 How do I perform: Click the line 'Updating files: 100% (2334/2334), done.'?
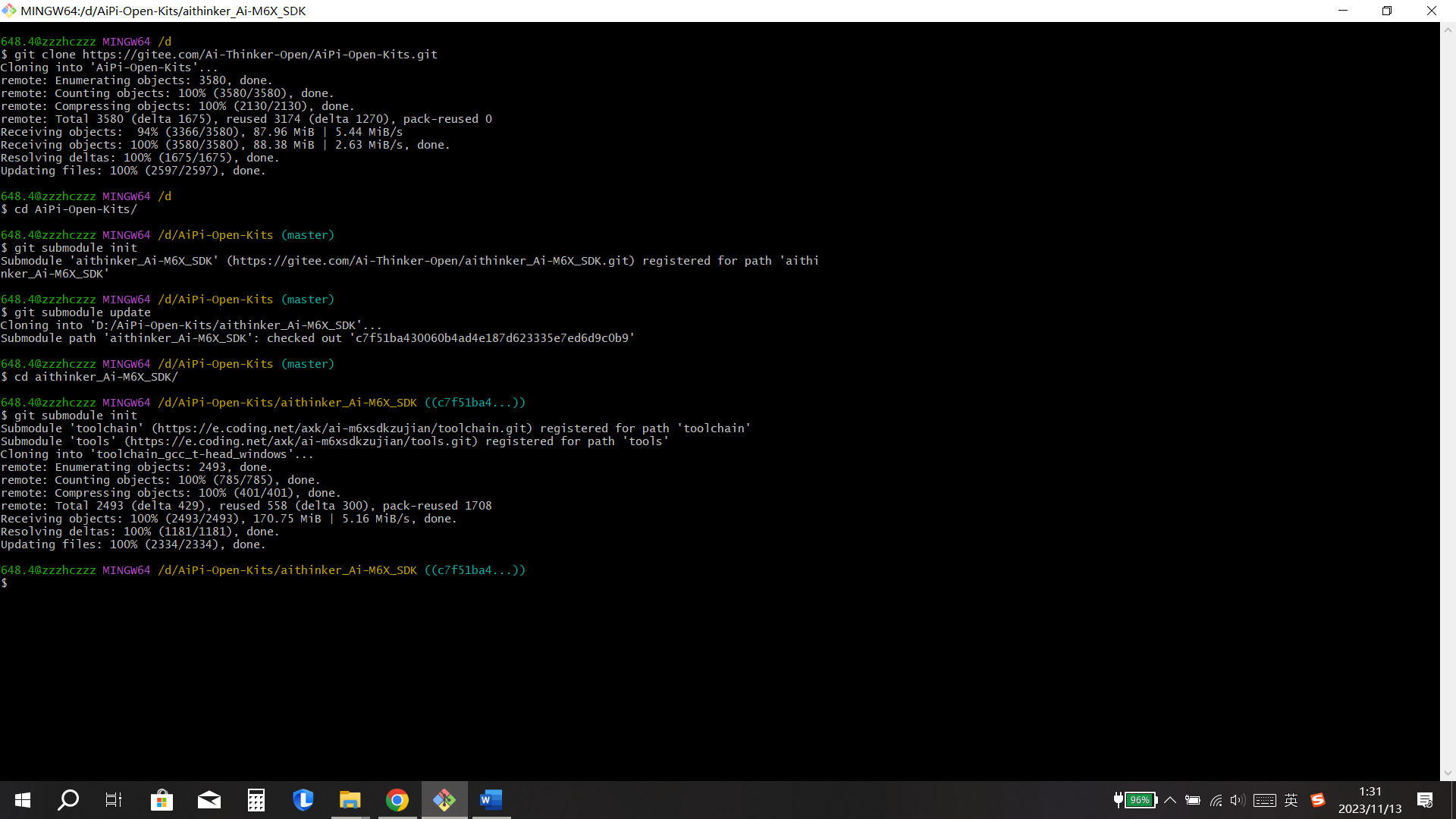coord(133,544)
